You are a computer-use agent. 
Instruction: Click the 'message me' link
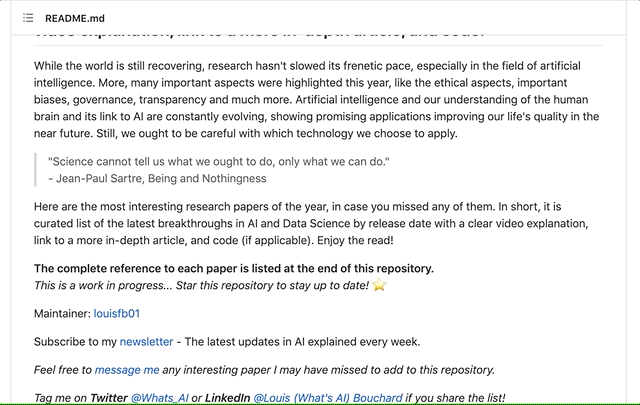pyautogui.click(x=127, y=369)
